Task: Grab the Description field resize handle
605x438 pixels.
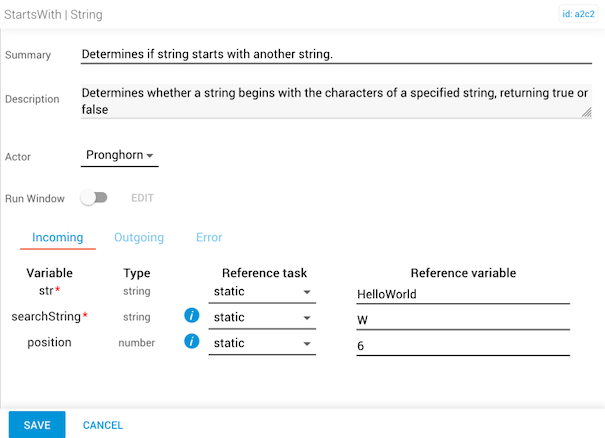Action: point(586,112)
